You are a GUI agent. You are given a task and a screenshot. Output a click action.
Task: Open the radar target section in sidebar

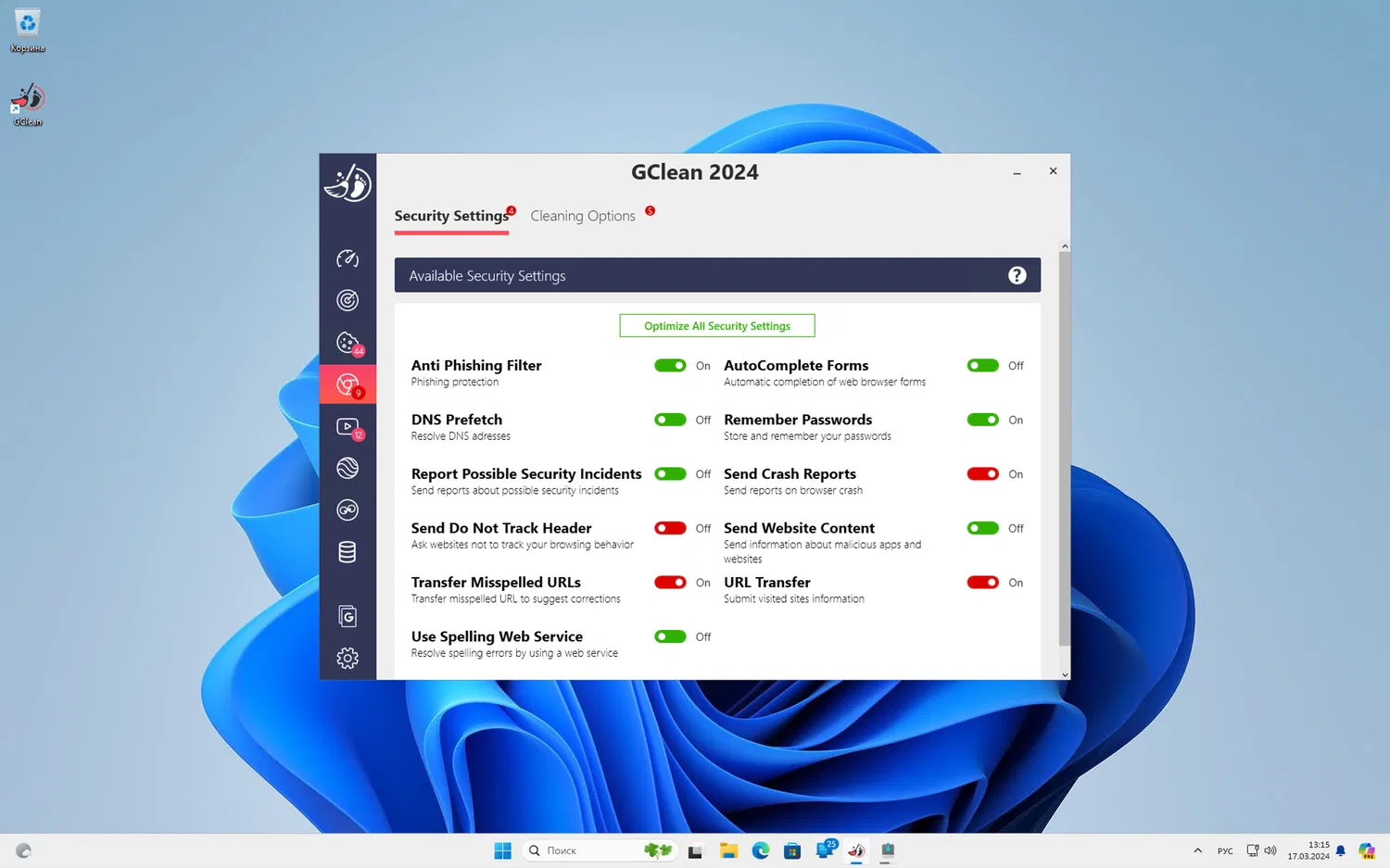(x=347, y=300)
